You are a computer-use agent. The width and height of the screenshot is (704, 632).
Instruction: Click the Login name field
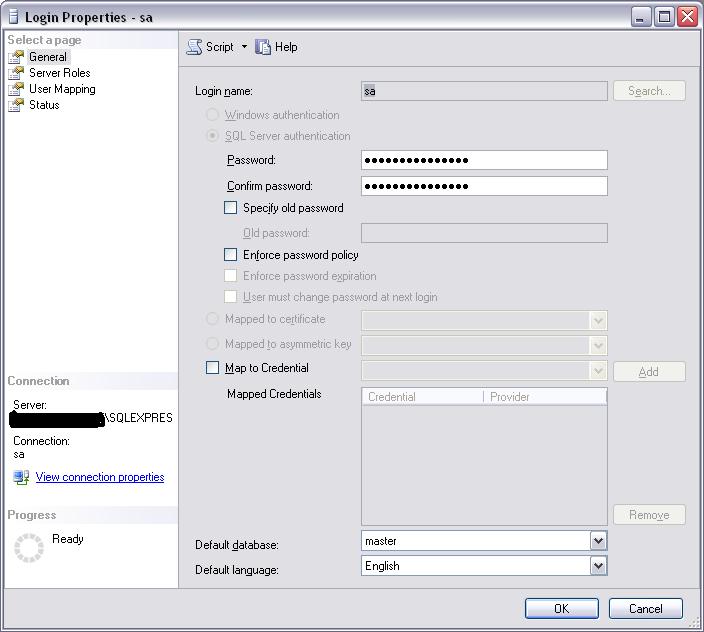click(x=484, y=91)
